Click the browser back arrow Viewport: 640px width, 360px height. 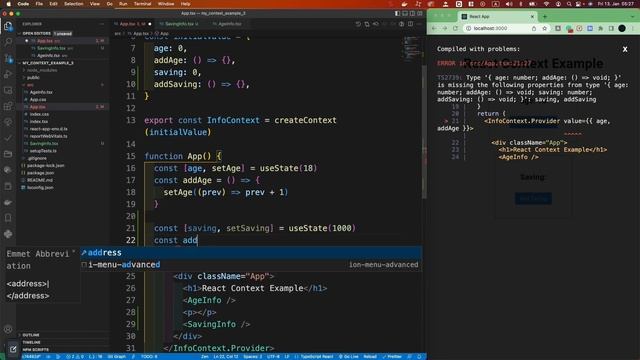tap(434, 29)
